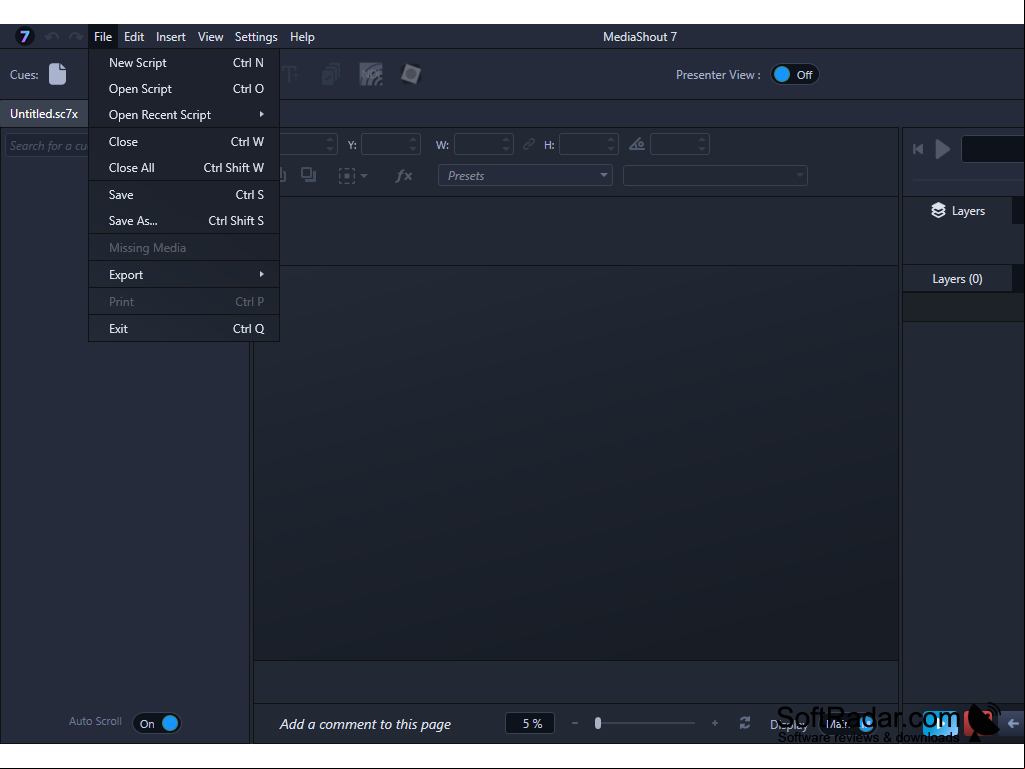Click the dimmed Missing Media menu entry
Viewport: 1025px width, 769px height.
184,248
